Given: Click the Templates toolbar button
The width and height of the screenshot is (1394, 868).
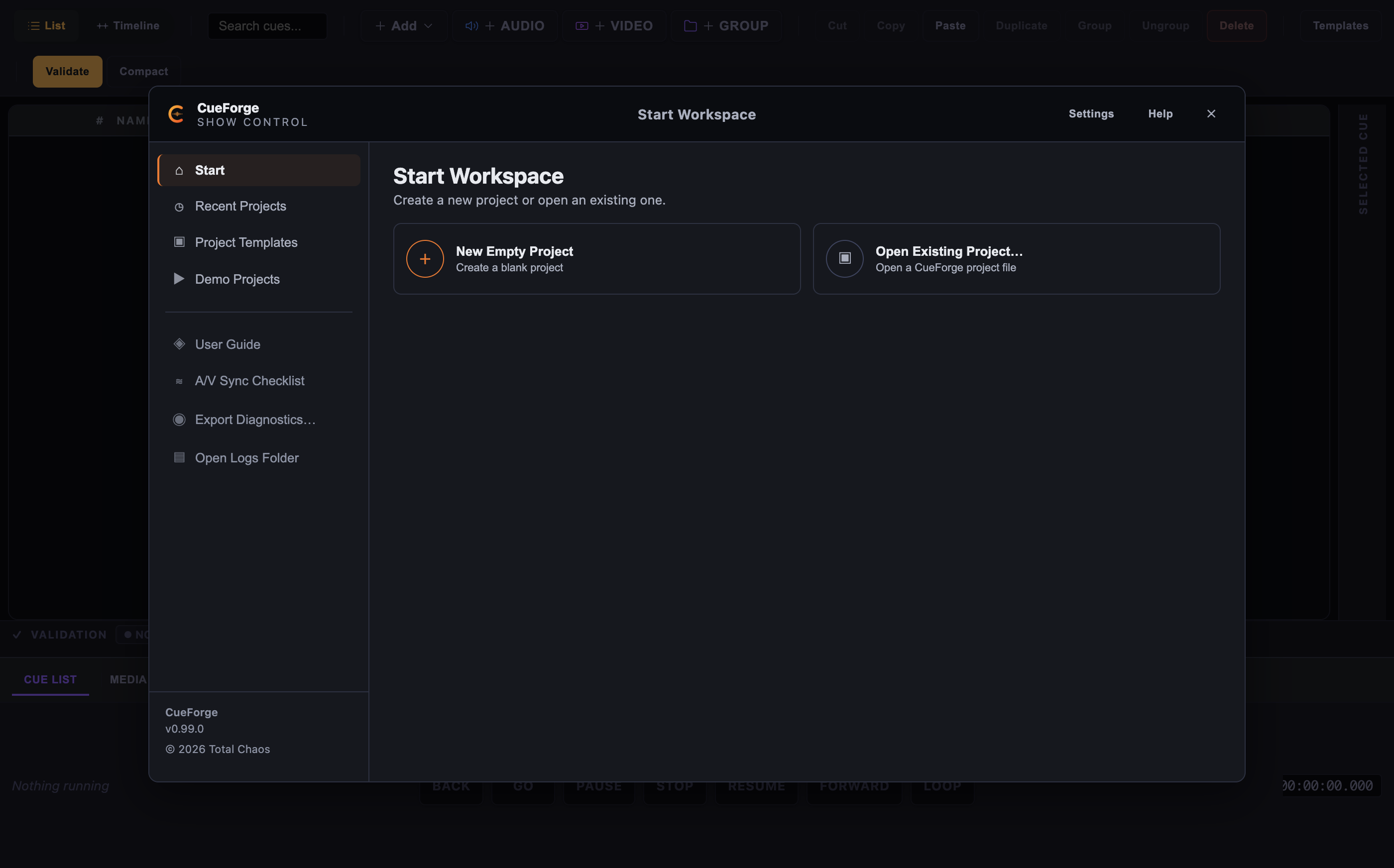Looking at the screenshot, I should tap(1341, 26).
